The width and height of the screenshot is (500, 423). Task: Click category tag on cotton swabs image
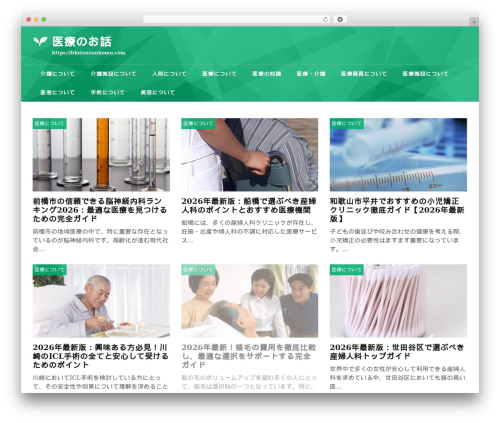click(x=347, y=270)
